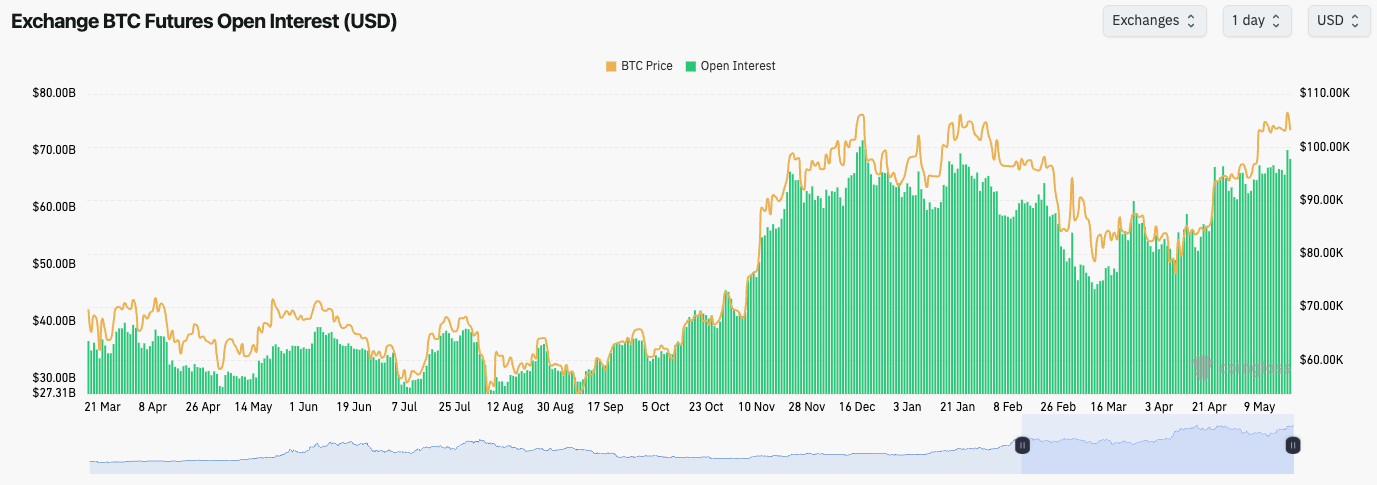Click the $80.00B left axis label

(54, 93)
